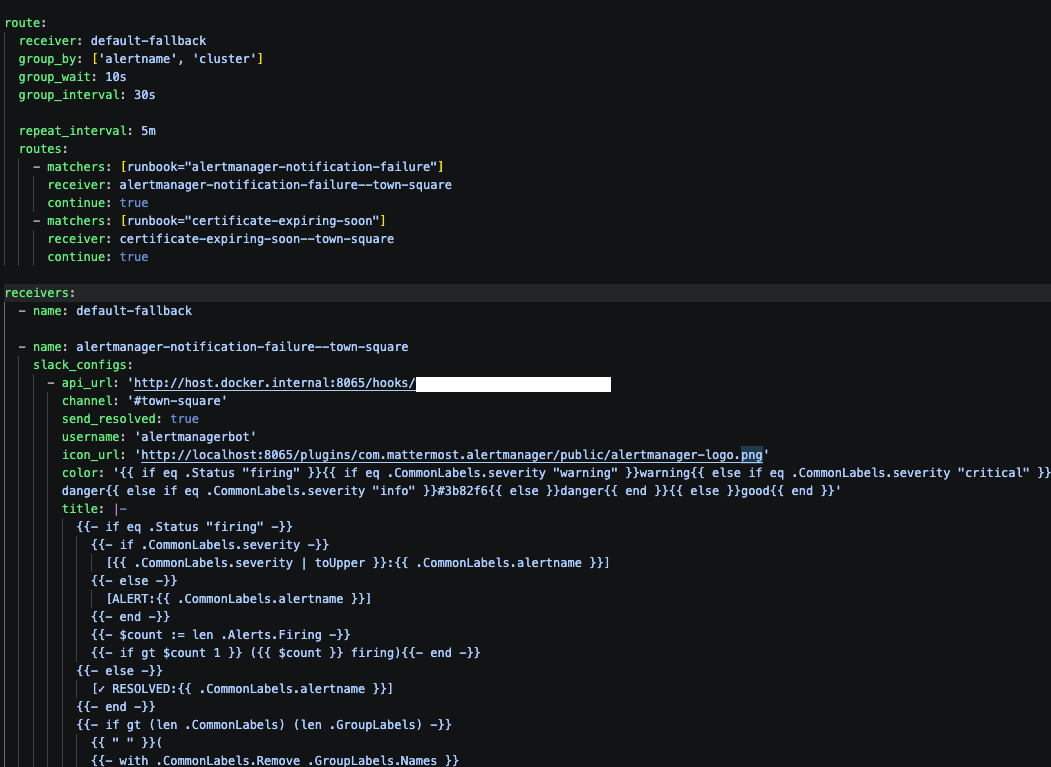This screenshot has width=1051, height=767.
Task: Click the '{{ " " }}(' line
Action: (x=127, y=743)
